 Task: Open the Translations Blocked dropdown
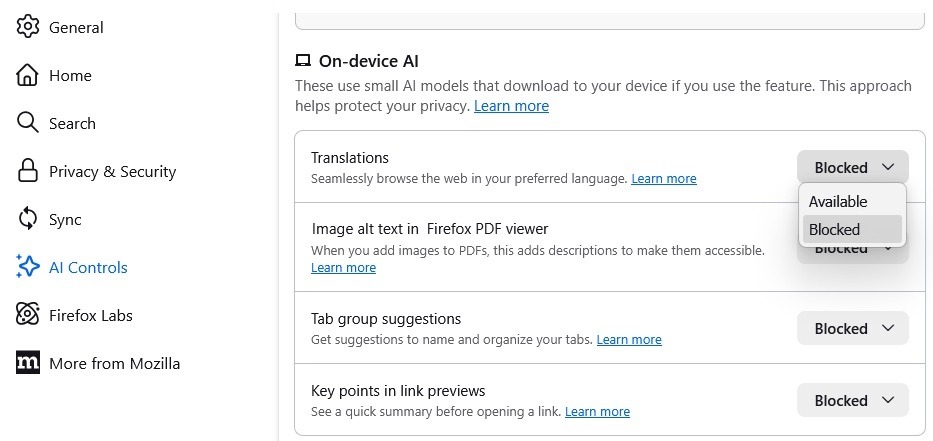pos(852,168)
